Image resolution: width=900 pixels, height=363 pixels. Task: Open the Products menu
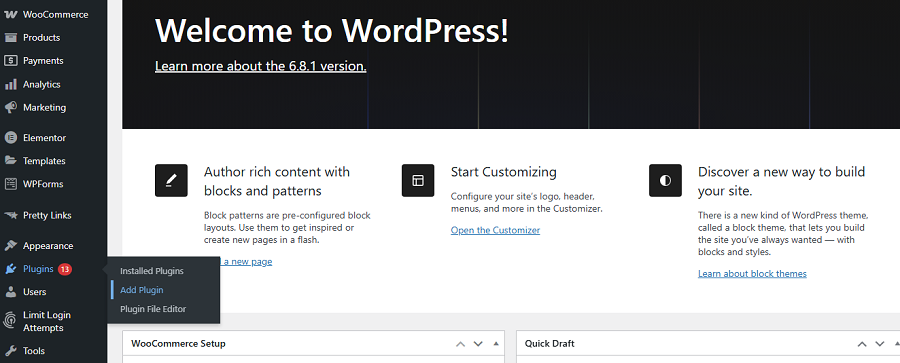point(41,37)
